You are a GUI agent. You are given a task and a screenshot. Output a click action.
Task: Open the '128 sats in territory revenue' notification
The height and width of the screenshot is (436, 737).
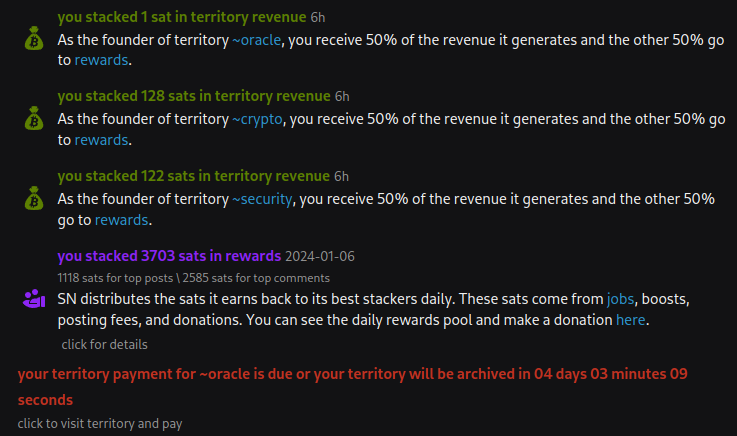[194, 96]
